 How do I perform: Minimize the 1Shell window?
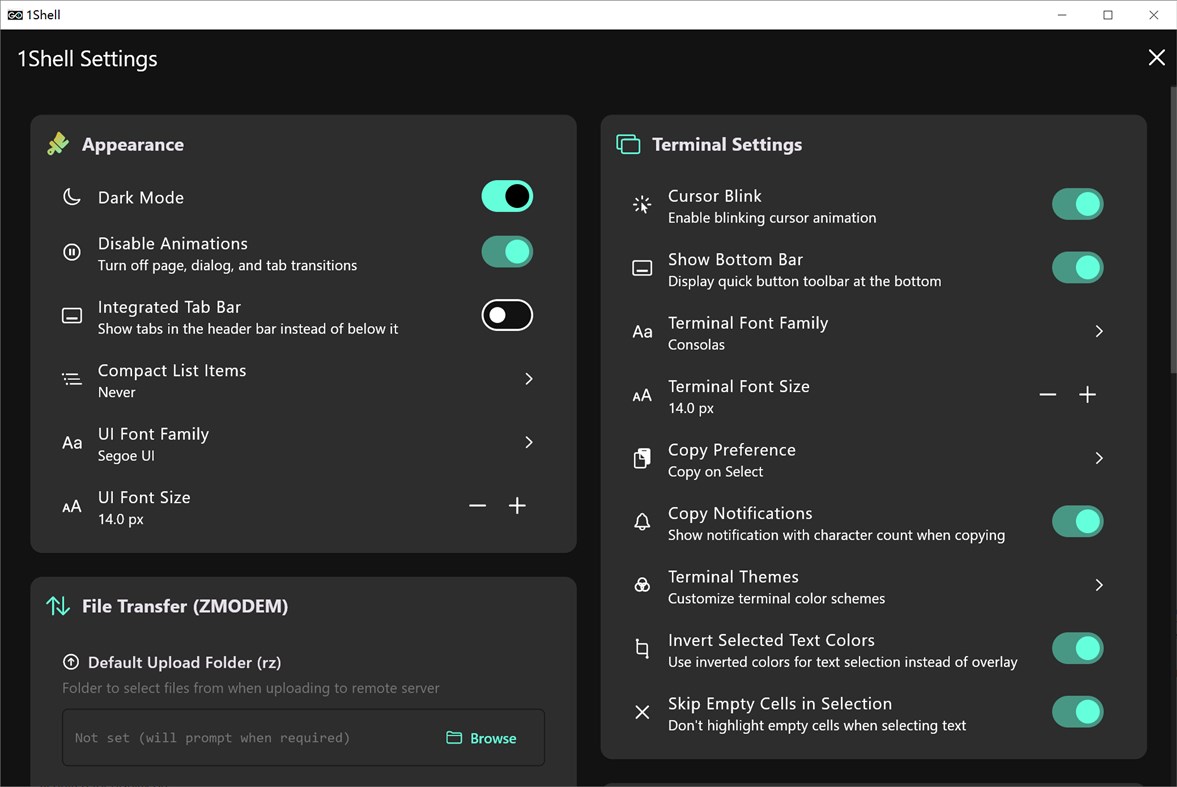pyautogui.click(x=1061, y=14)
